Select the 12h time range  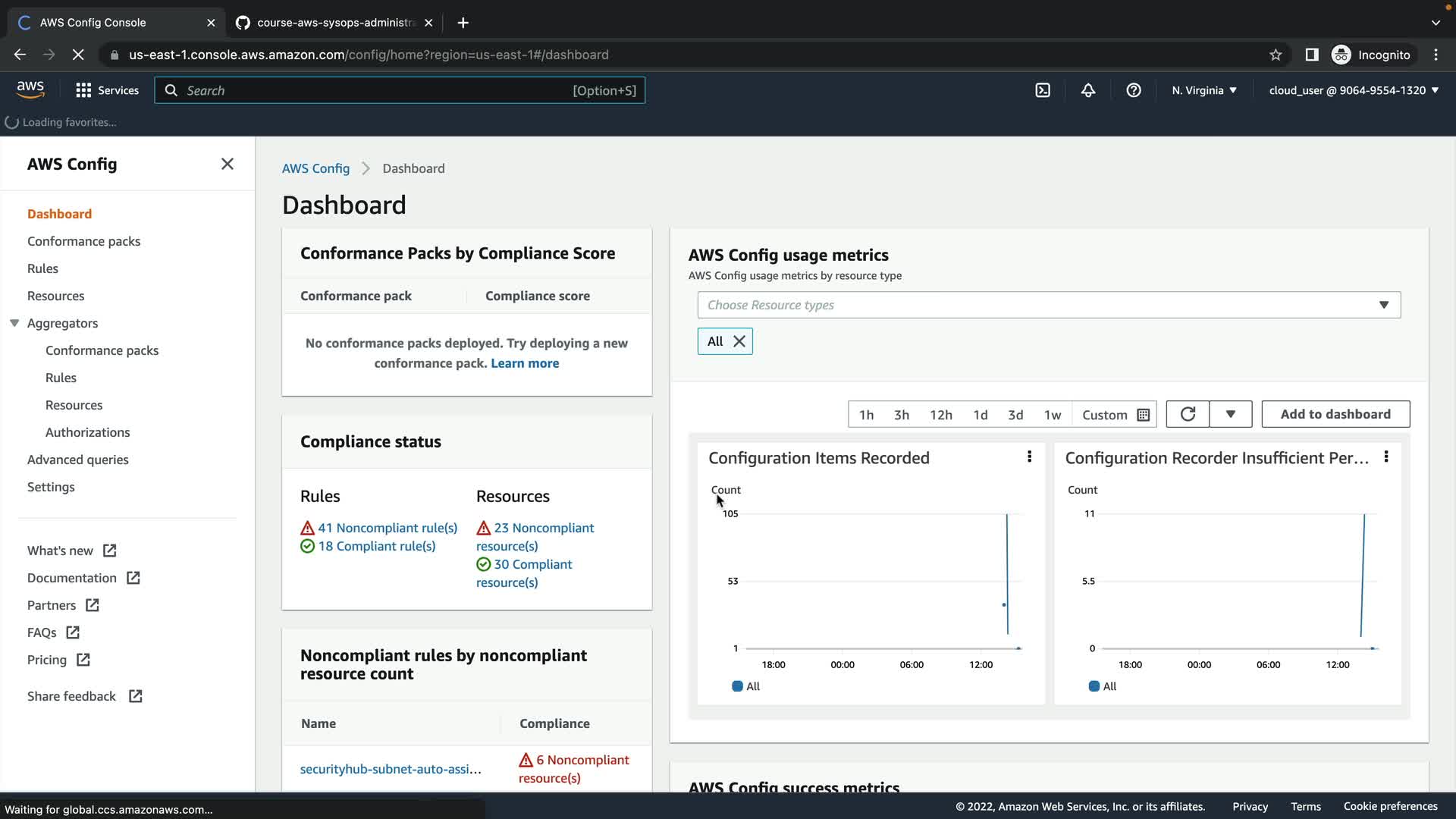click(x=940, y=415)
